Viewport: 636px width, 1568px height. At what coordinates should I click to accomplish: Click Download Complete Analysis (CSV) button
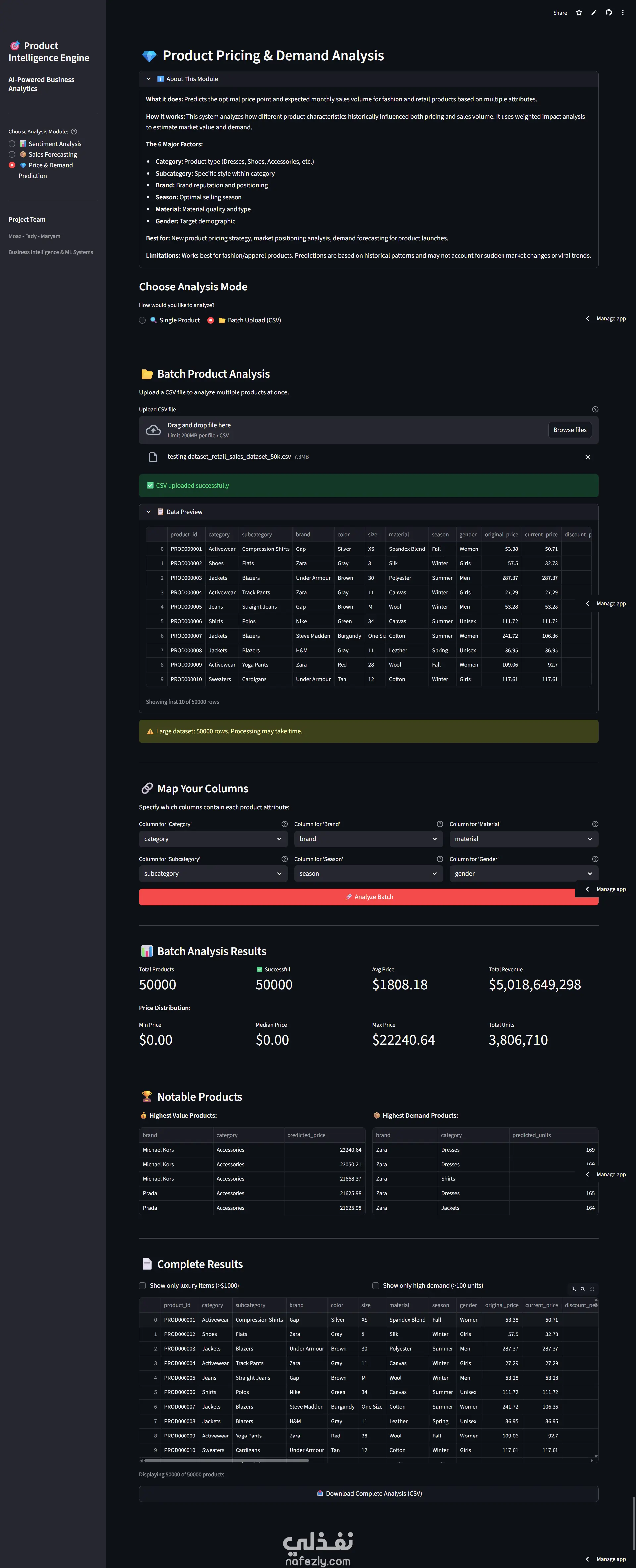point(368,1493)
